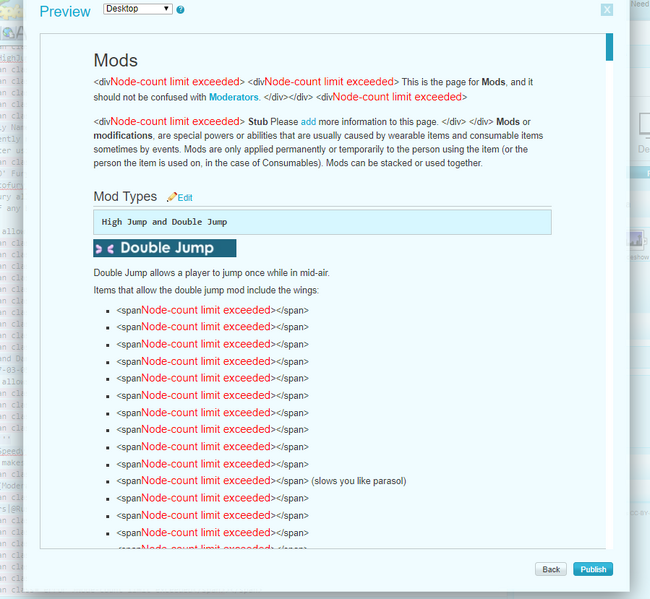The width and height of the screenshot is (650, 599).
Task: Click the Mods page heading
Action: coord(115,61)
